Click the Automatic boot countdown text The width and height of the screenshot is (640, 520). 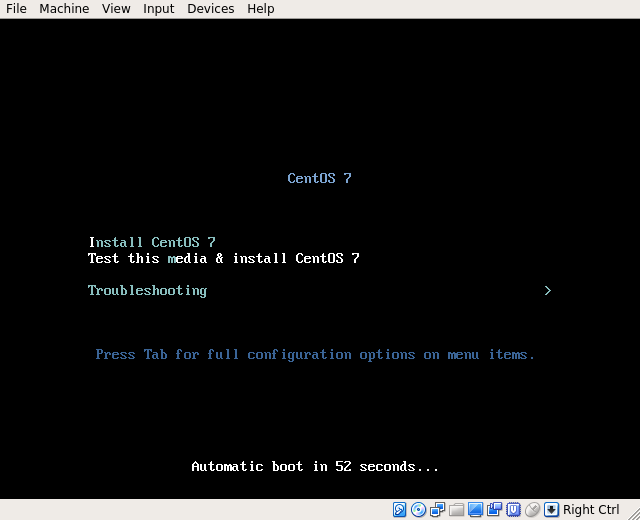(315, 466)
